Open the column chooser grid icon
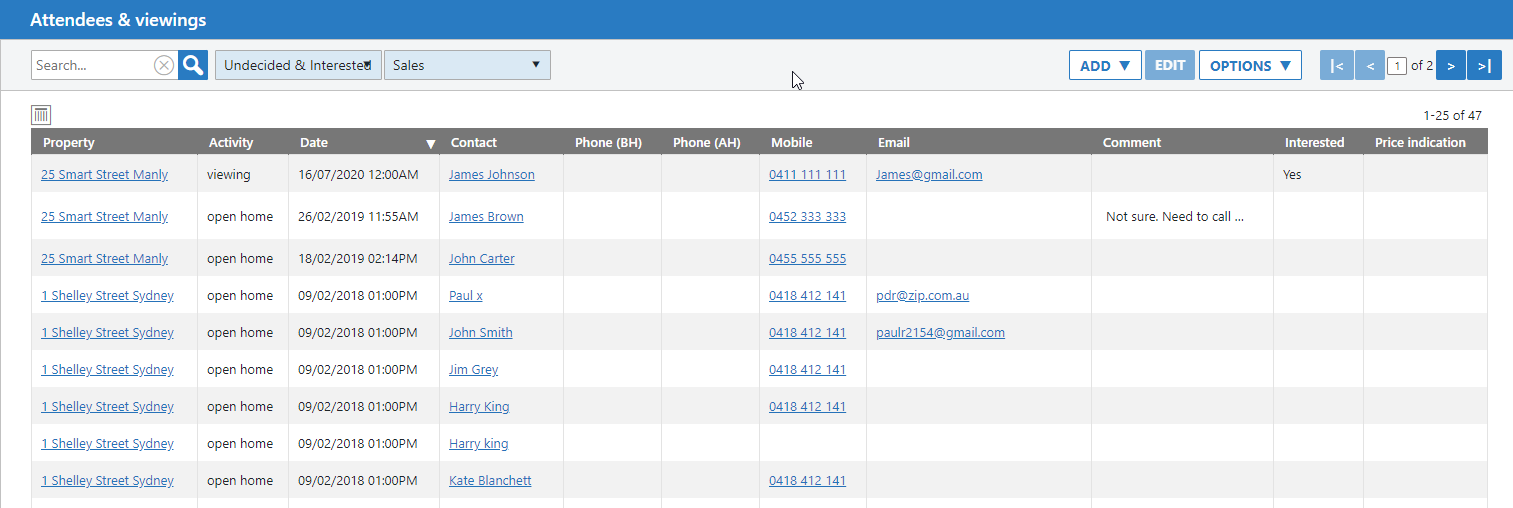 (x=41, y=115)
